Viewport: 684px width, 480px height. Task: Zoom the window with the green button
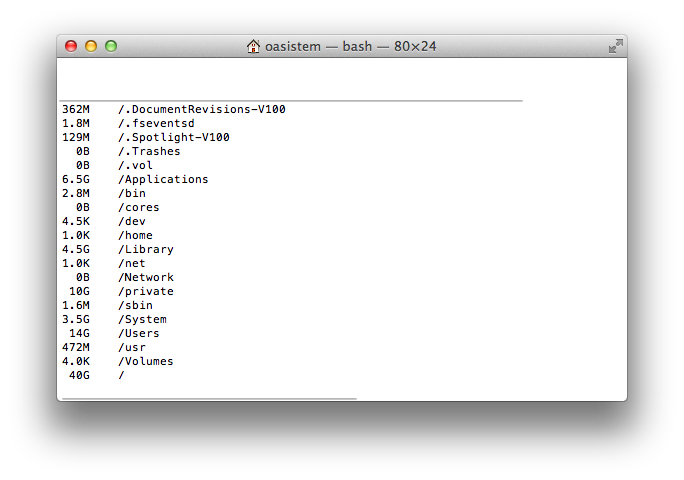pos(111,46)
